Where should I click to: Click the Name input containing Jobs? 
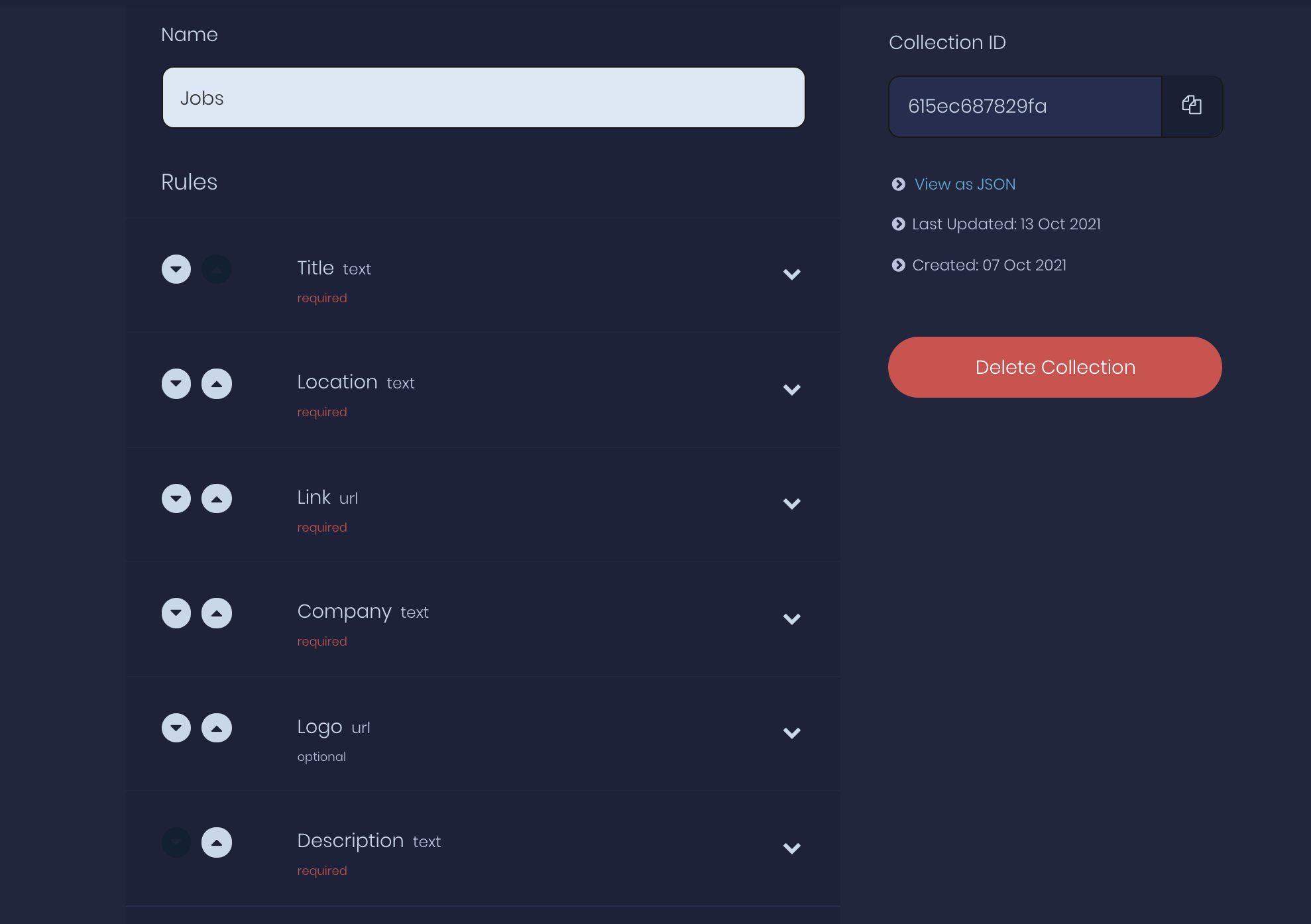pyautogui.click(x=484, y=97)
